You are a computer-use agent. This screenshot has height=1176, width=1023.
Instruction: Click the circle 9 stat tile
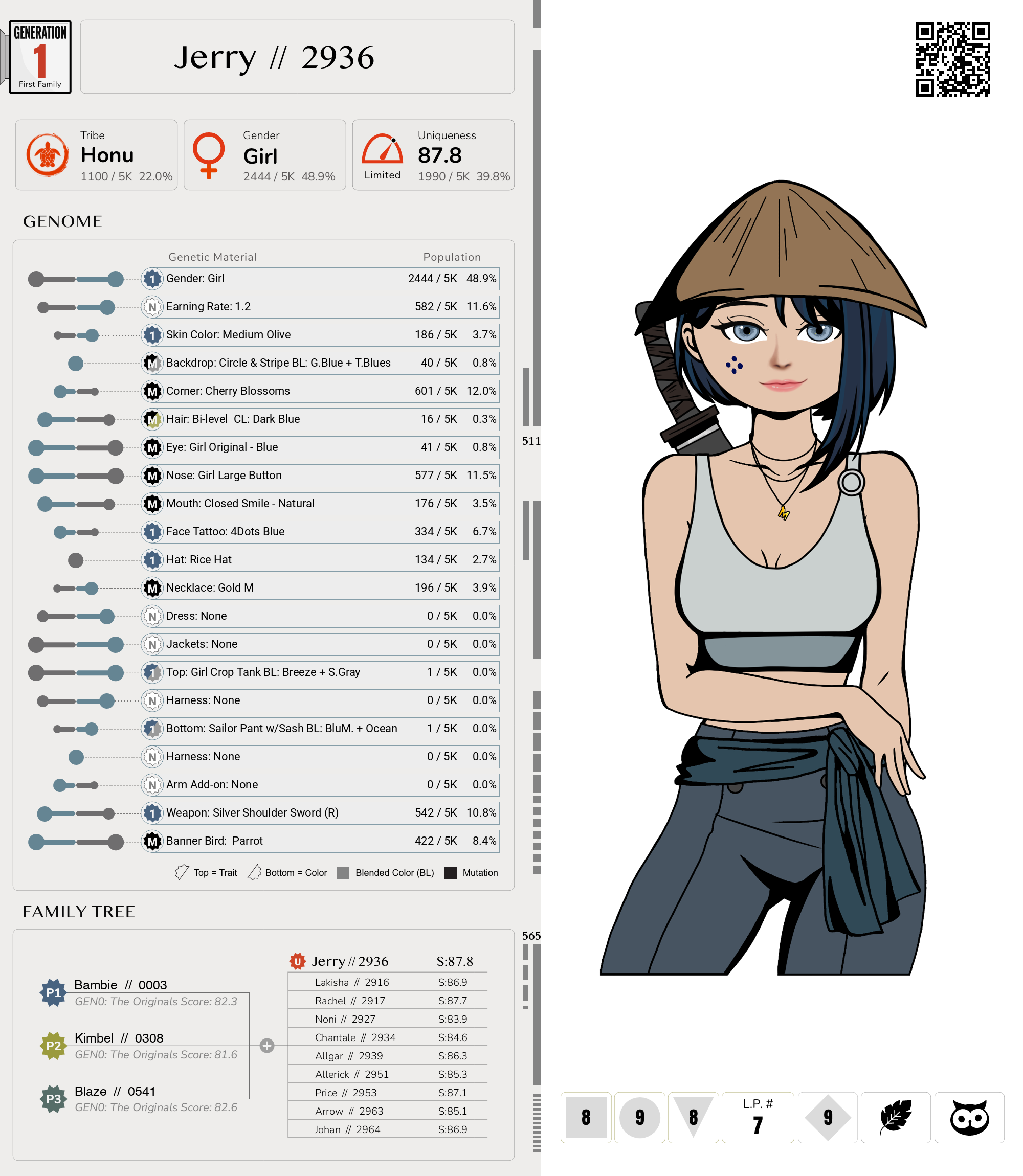639,1117
